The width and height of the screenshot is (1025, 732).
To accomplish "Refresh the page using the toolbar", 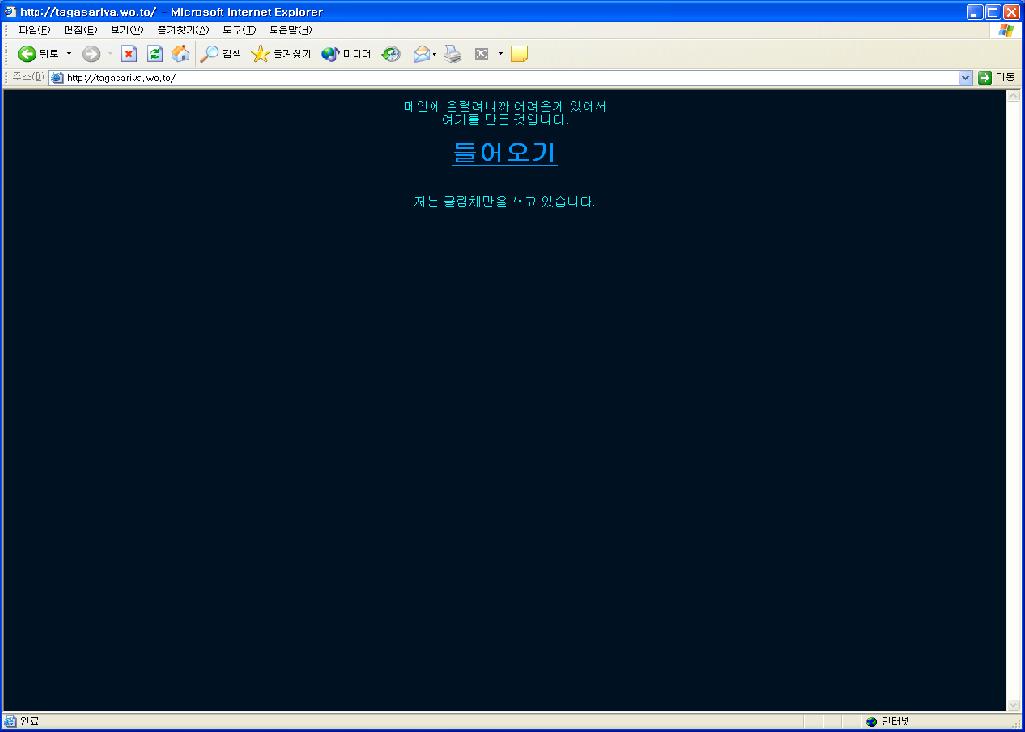I will (155, 54).
